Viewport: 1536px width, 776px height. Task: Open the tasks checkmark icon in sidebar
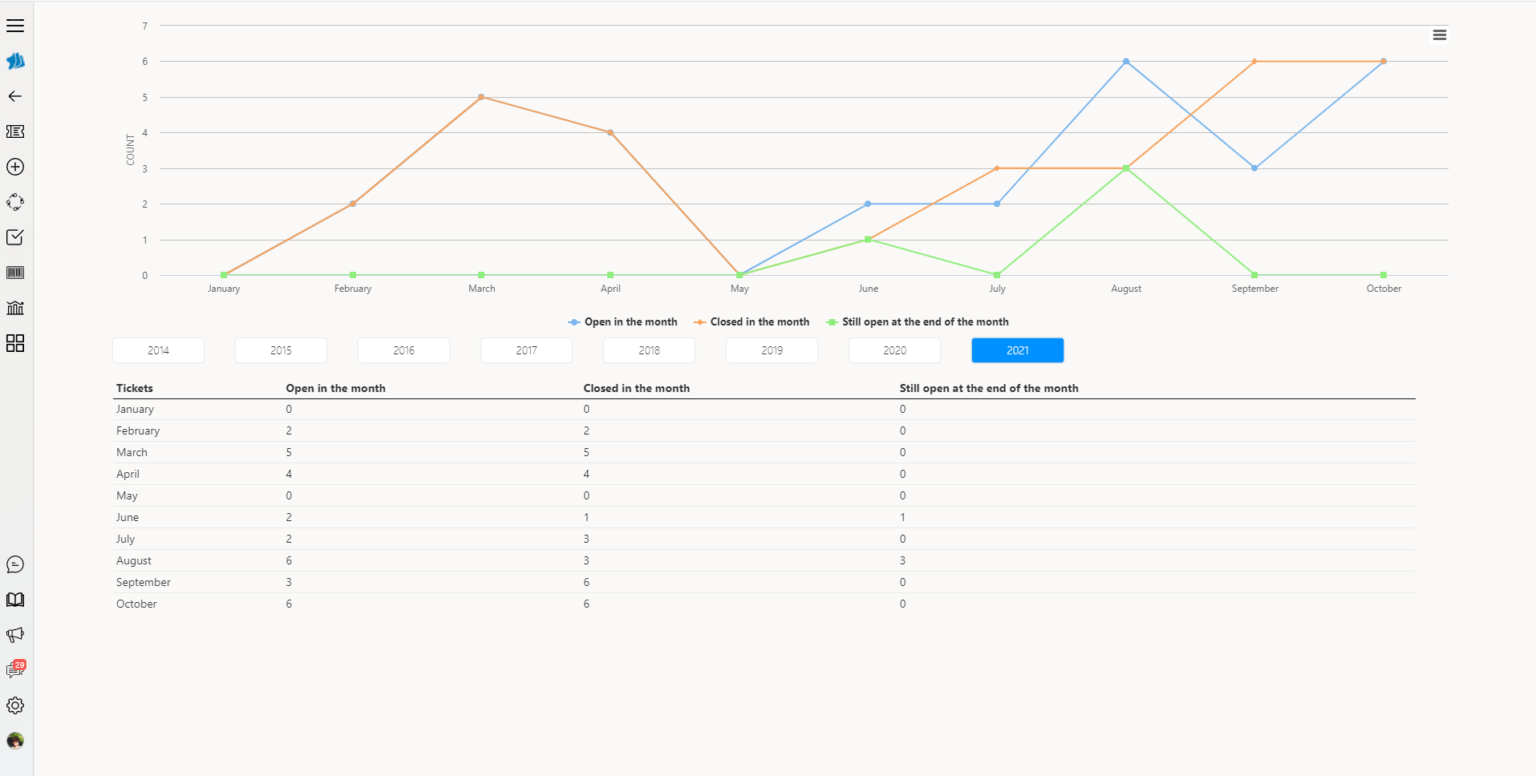coord(15,237)
